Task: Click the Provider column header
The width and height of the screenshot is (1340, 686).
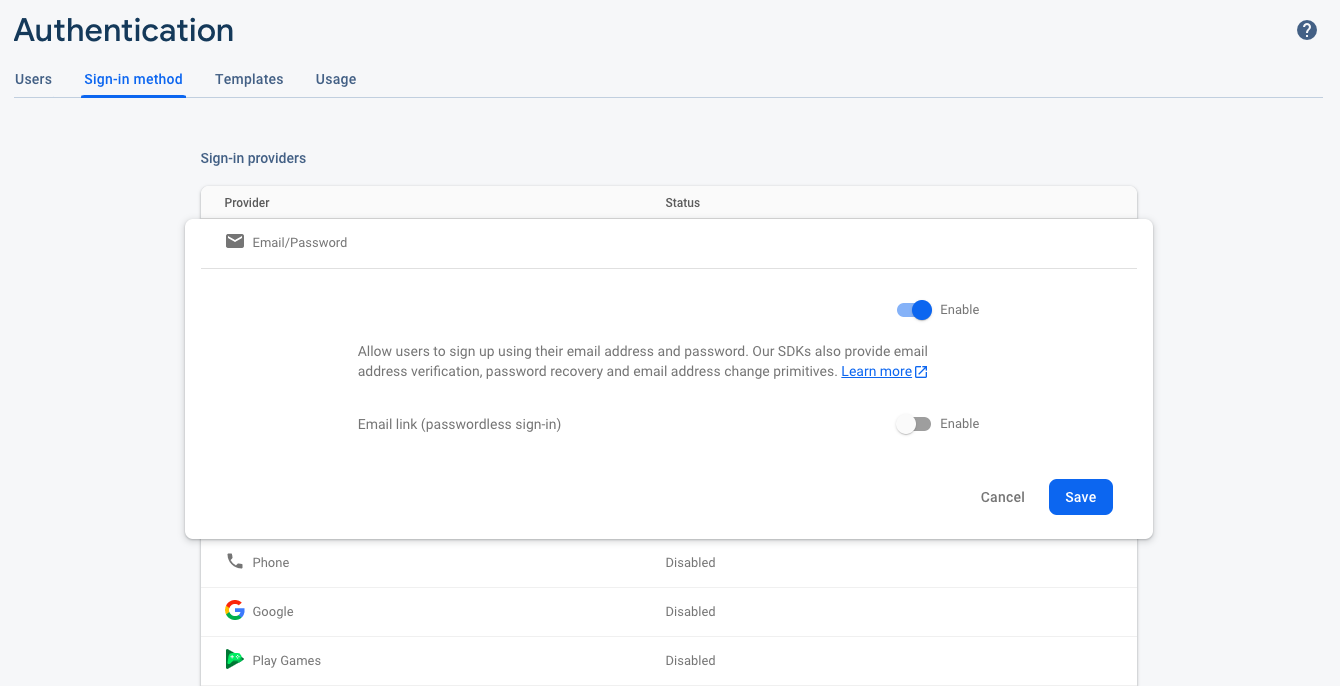Action: coord(247,203)
